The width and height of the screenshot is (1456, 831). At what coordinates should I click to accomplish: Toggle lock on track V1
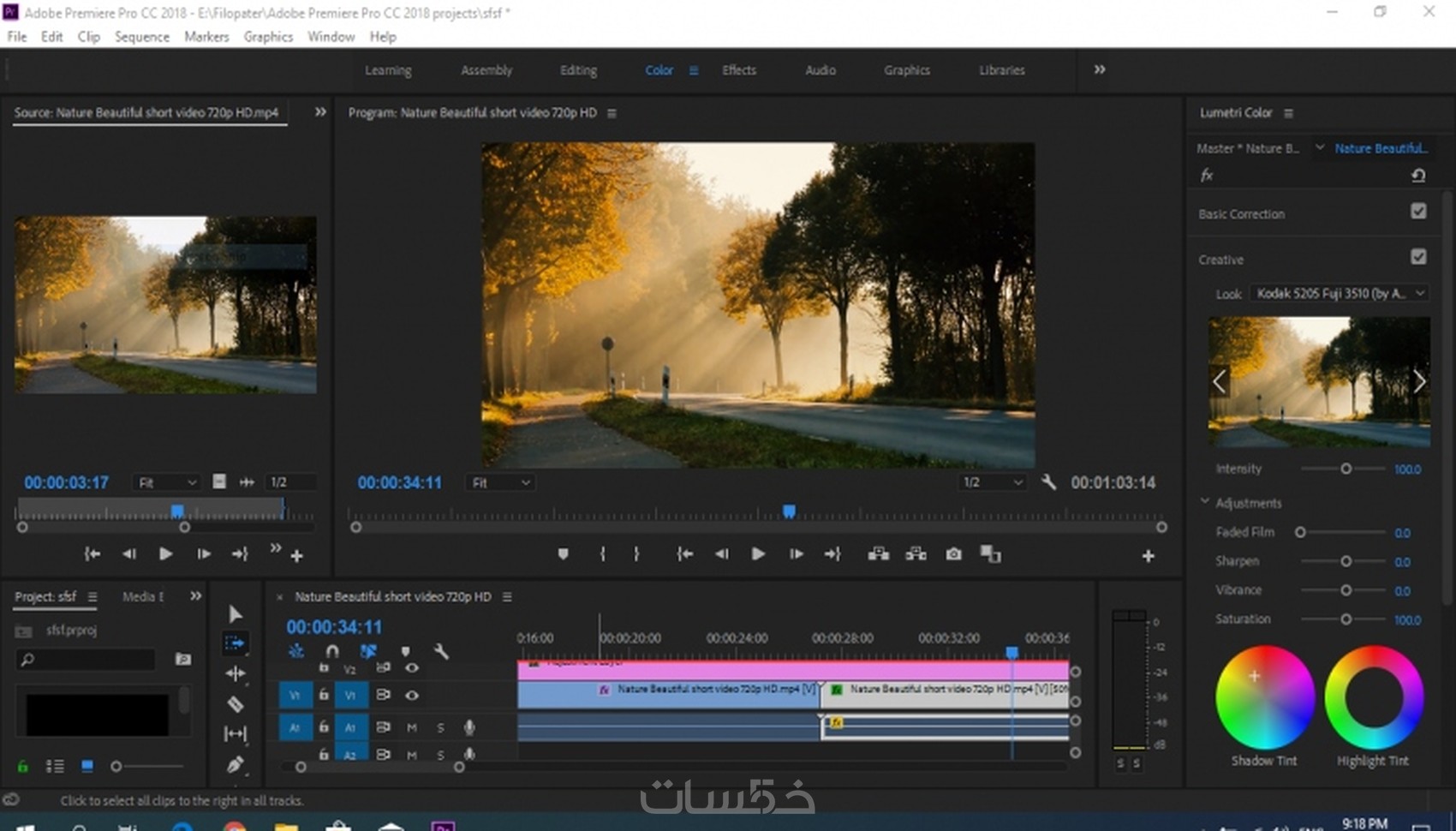tap(324, 695)
